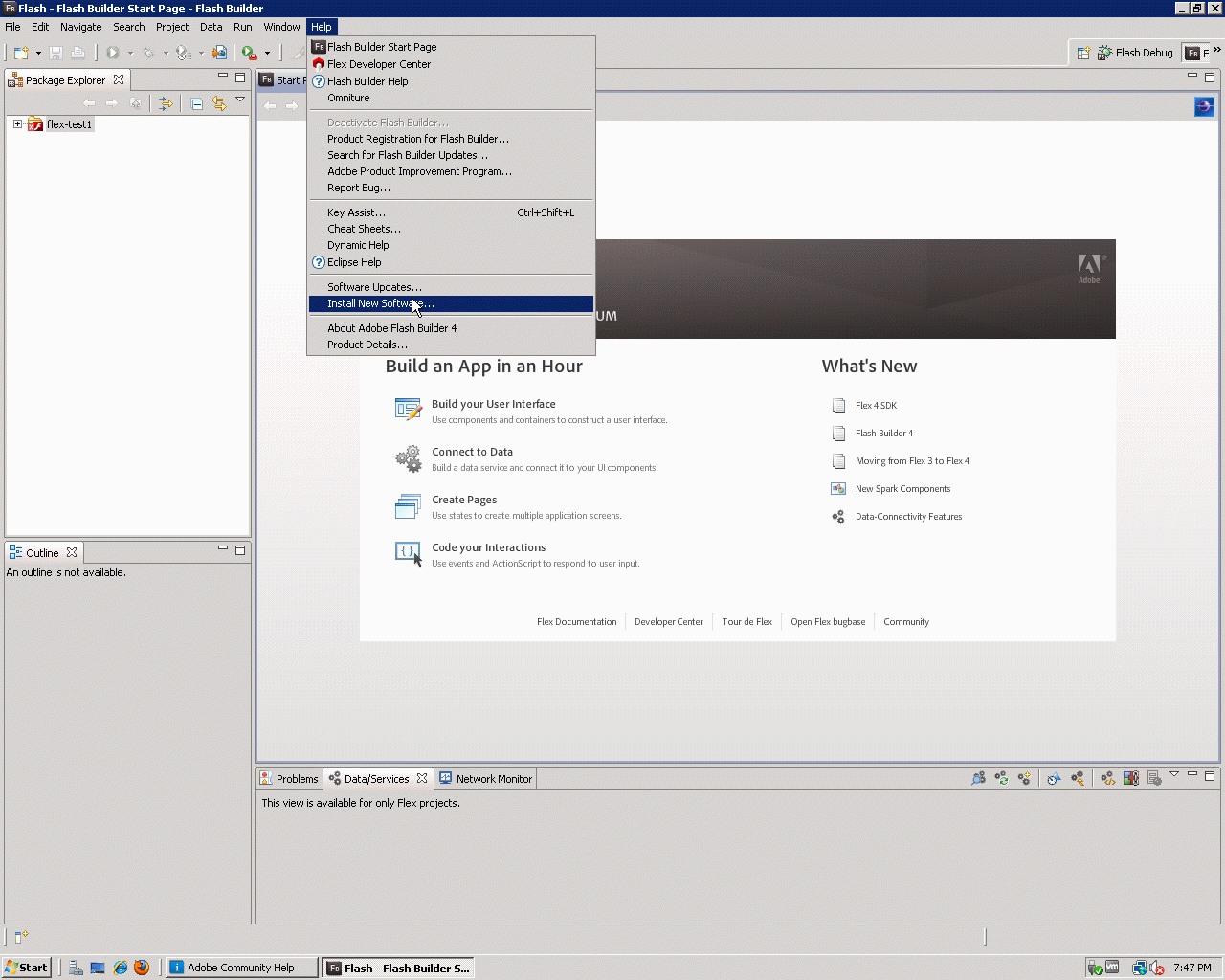Open the Open Perspective icon
Image resolution: width=1225 pixels, height=980 pixels.
1083,53
